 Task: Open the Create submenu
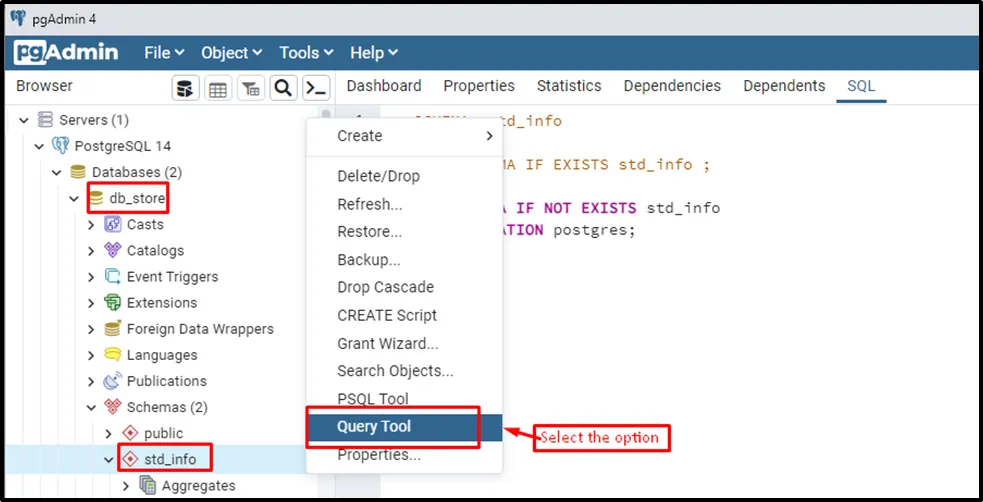coord(414,136)
